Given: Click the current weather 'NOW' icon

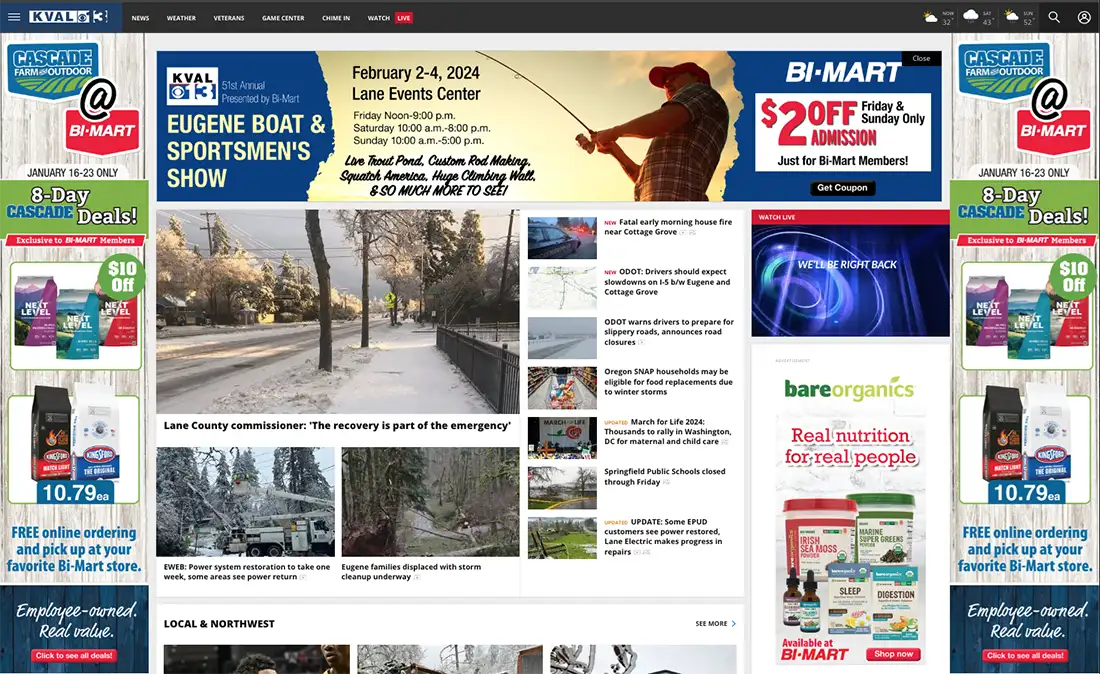Looking at the screenshot, I should 931,18.
